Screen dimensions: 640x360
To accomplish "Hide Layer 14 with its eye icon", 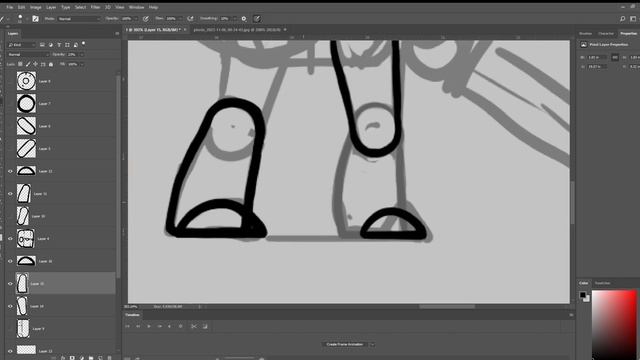I will (x=10, y=306).
